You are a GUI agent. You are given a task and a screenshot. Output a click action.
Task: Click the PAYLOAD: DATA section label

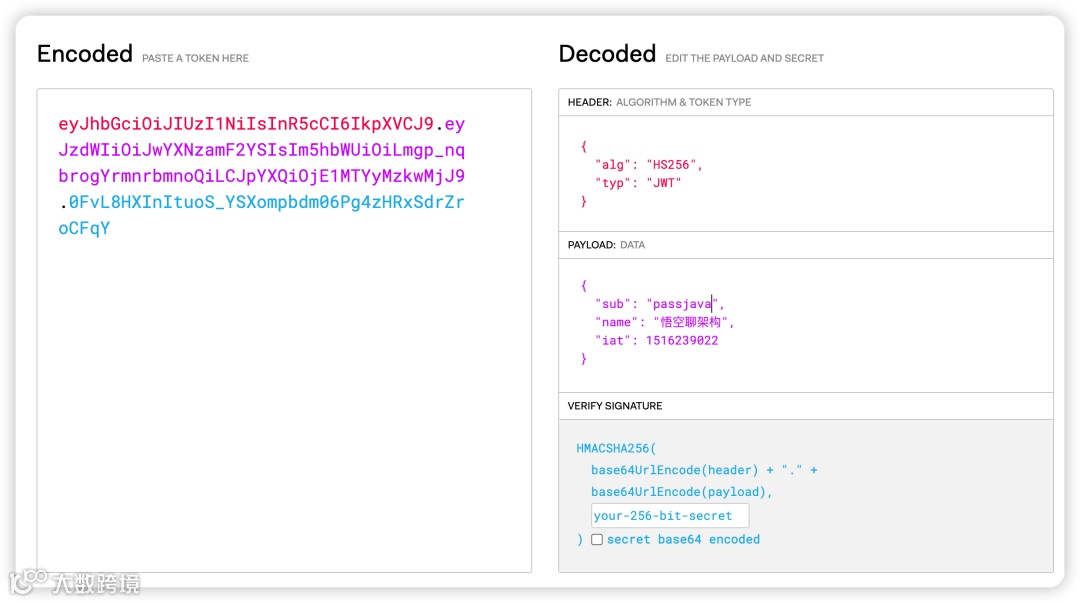coord(606,245)
